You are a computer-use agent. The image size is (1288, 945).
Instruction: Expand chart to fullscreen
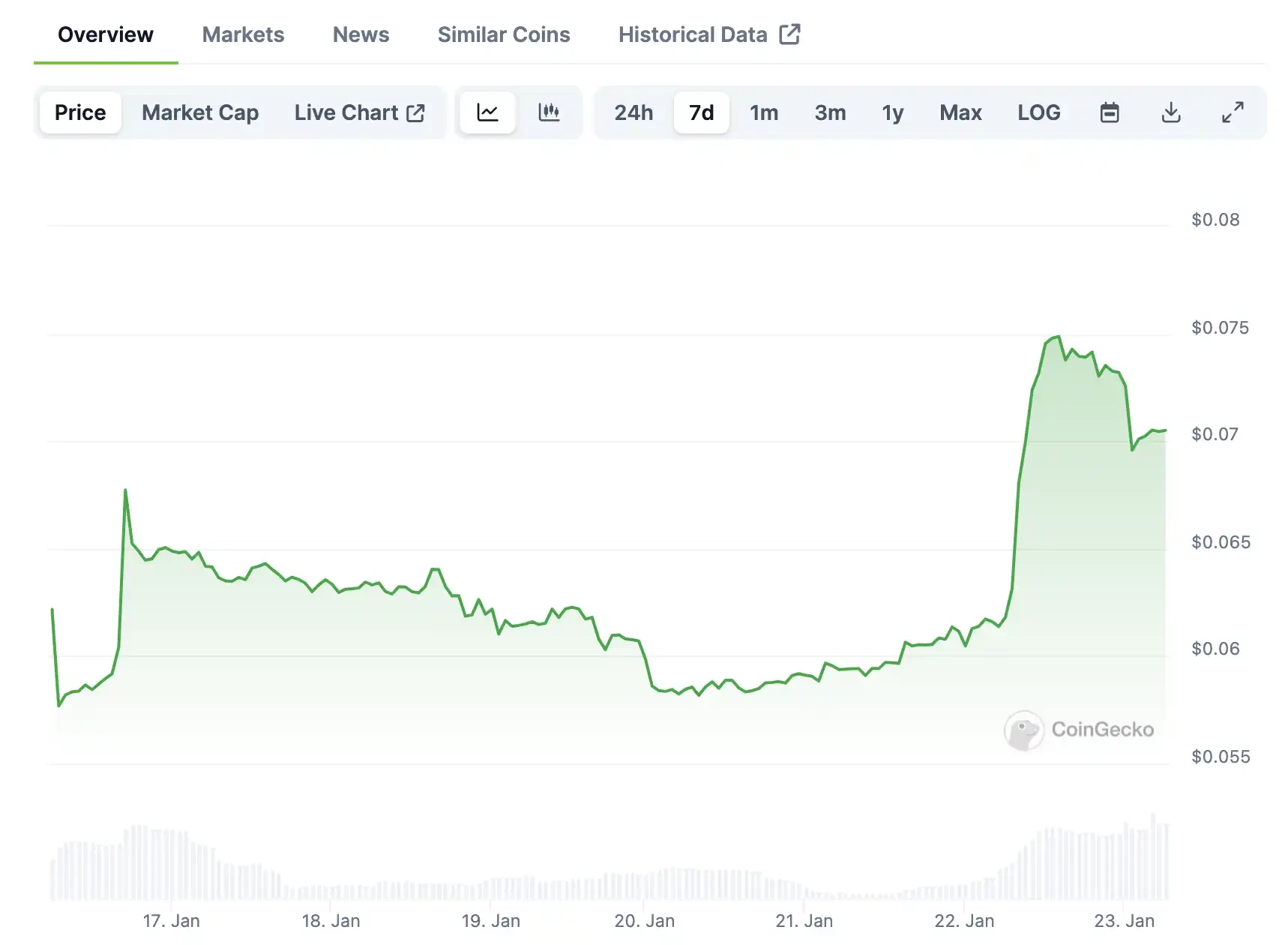click(x=1233, y=112)
